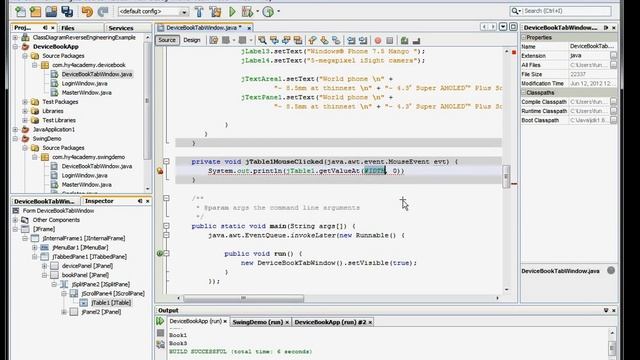Collapse jTable1MouseClicked code fold
Screen dimensions: 640x360
coord(166,162)
